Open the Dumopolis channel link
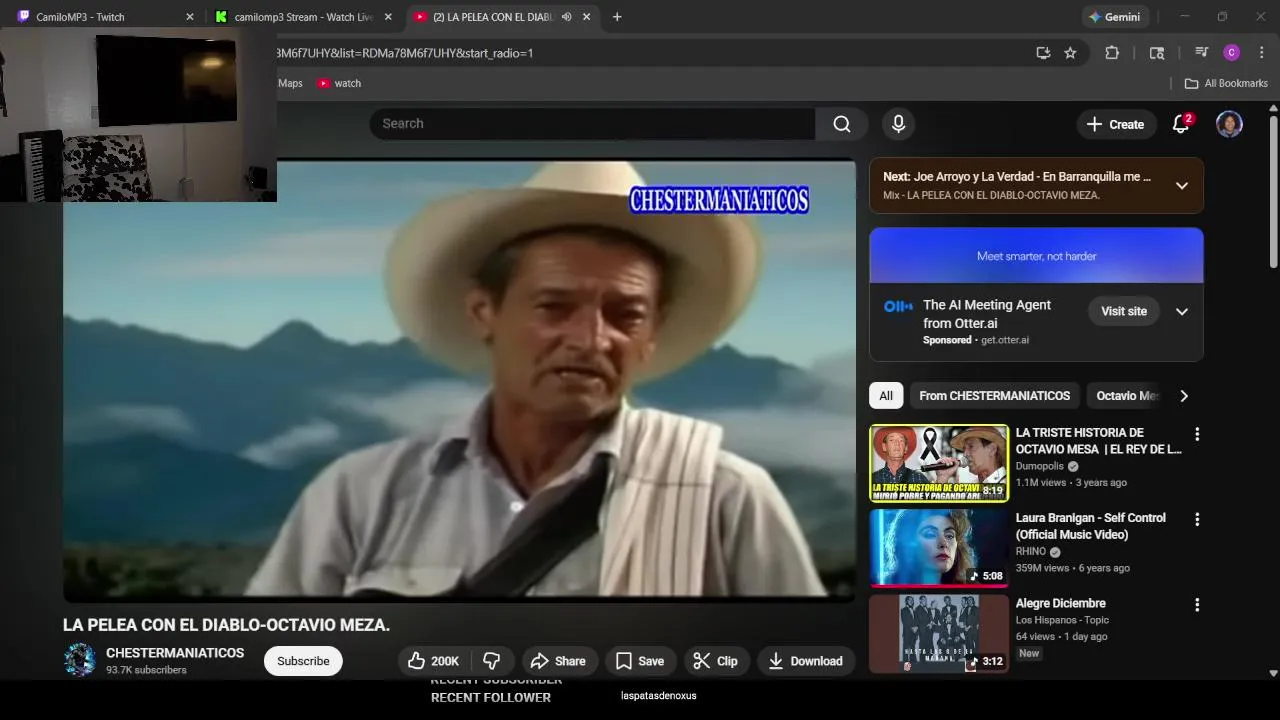Viewport: 1280px width, 720px height. point(1040,466)
